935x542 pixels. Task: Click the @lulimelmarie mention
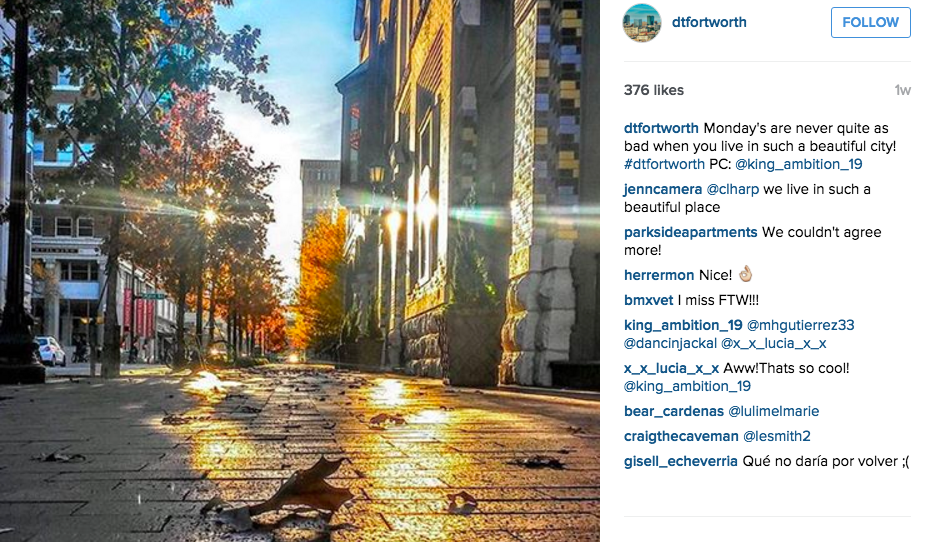(773, 411)
